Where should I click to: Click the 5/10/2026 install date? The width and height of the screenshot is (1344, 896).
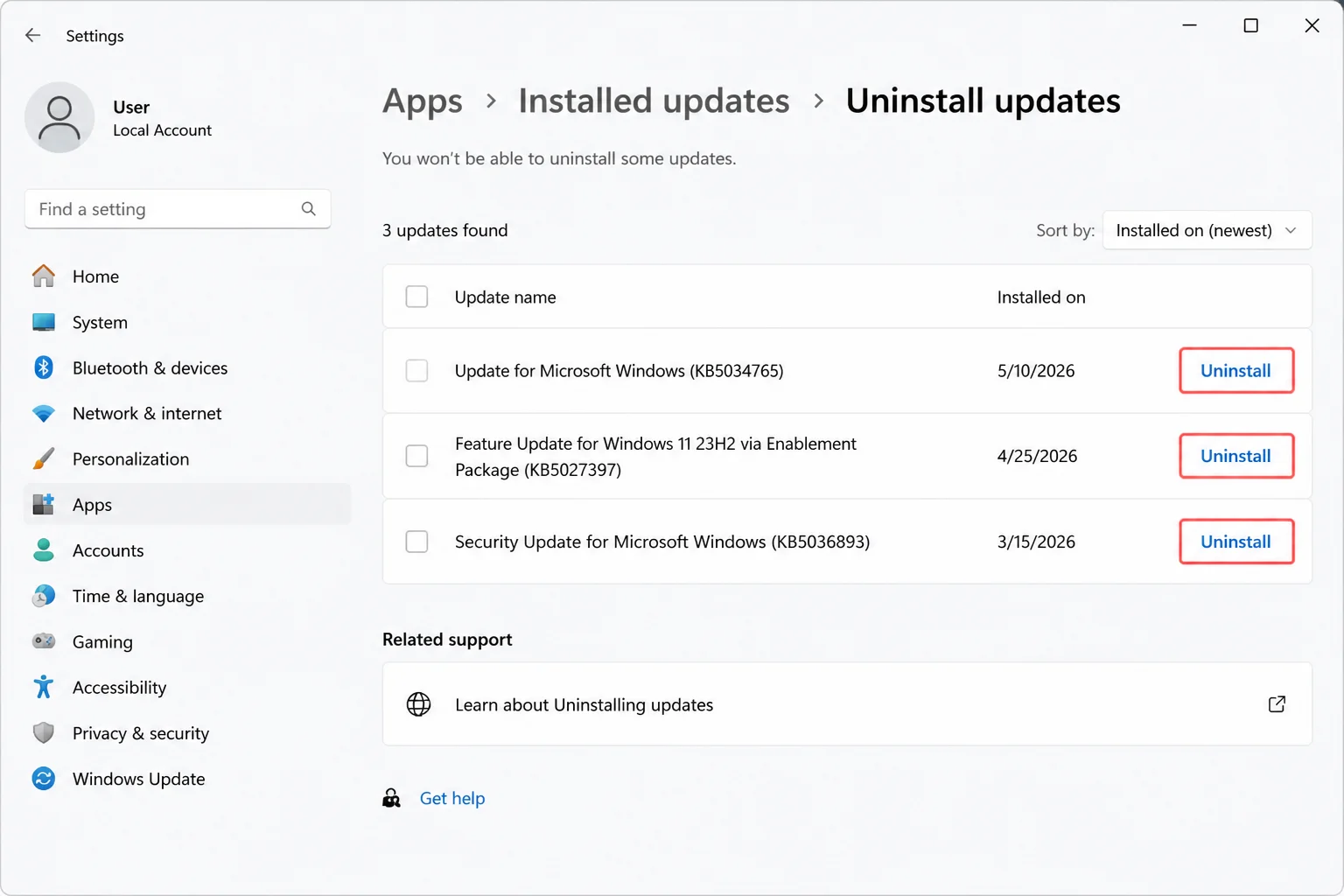[1036, 371]
